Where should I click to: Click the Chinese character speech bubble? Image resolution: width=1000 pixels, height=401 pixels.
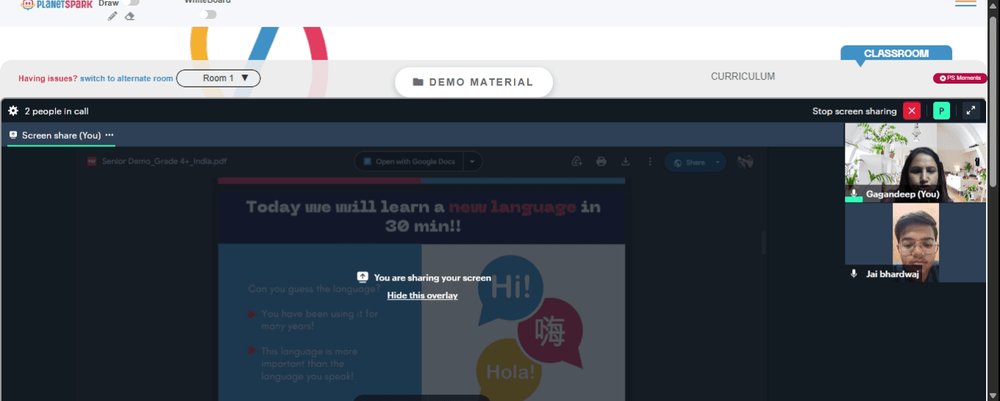(x=550, y=332)
